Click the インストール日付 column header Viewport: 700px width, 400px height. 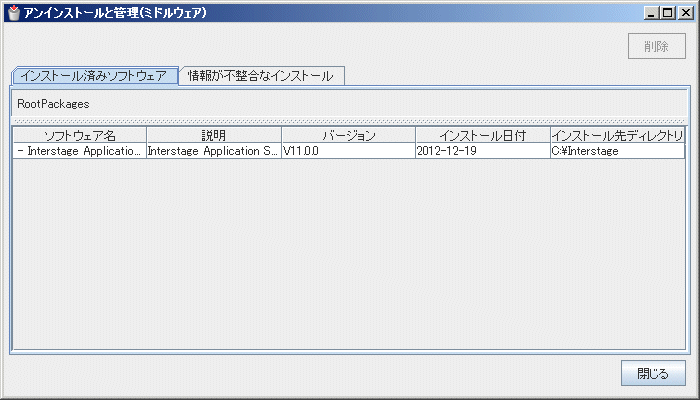click(483, 135)
